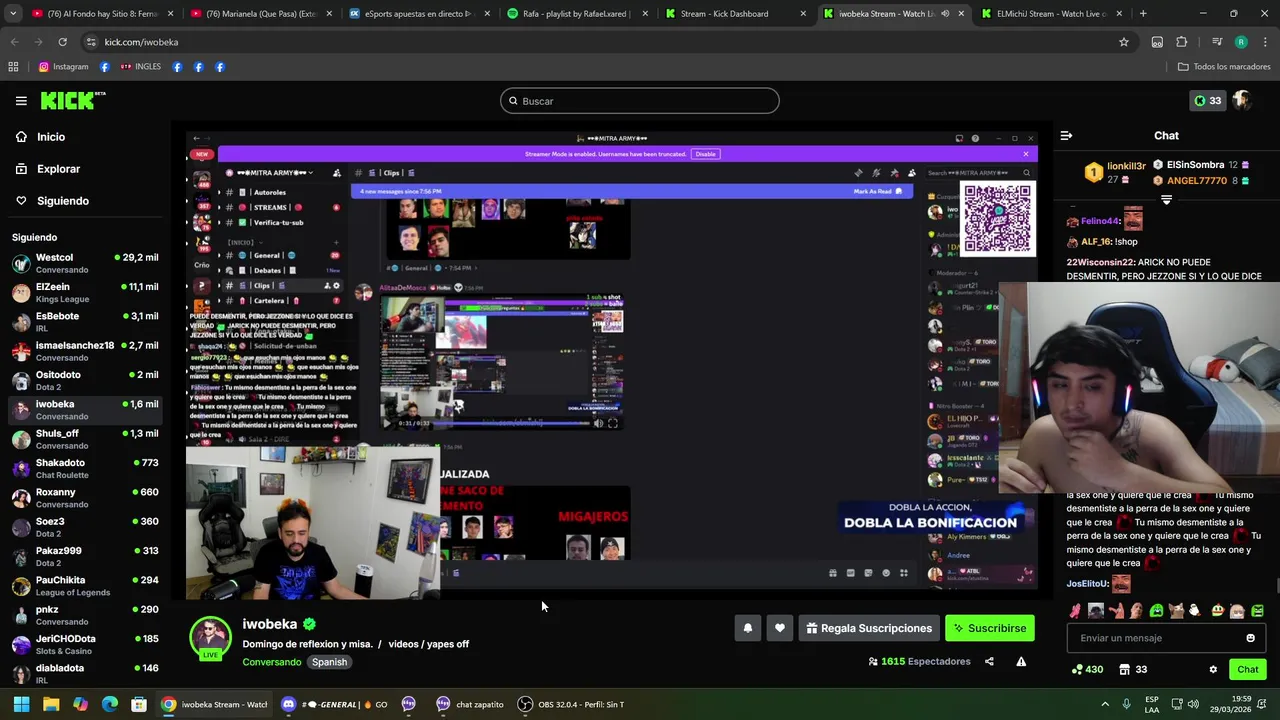Click the green Suscribirse button

990,628
